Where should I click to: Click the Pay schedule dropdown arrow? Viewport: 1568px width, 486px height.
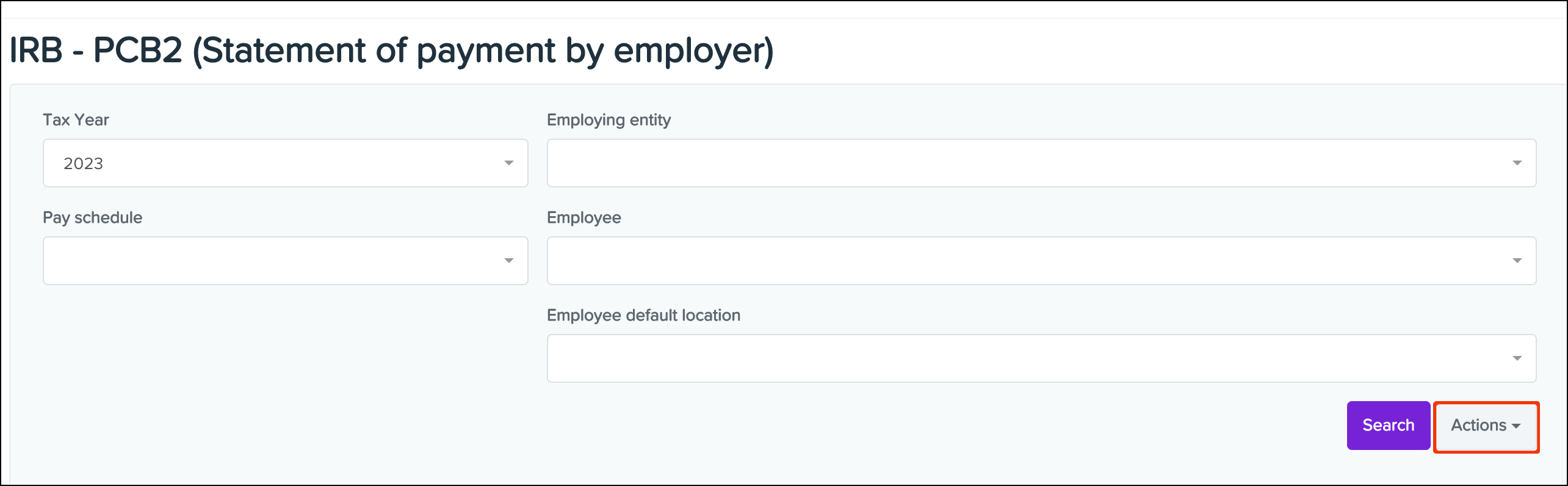[508, 261]
